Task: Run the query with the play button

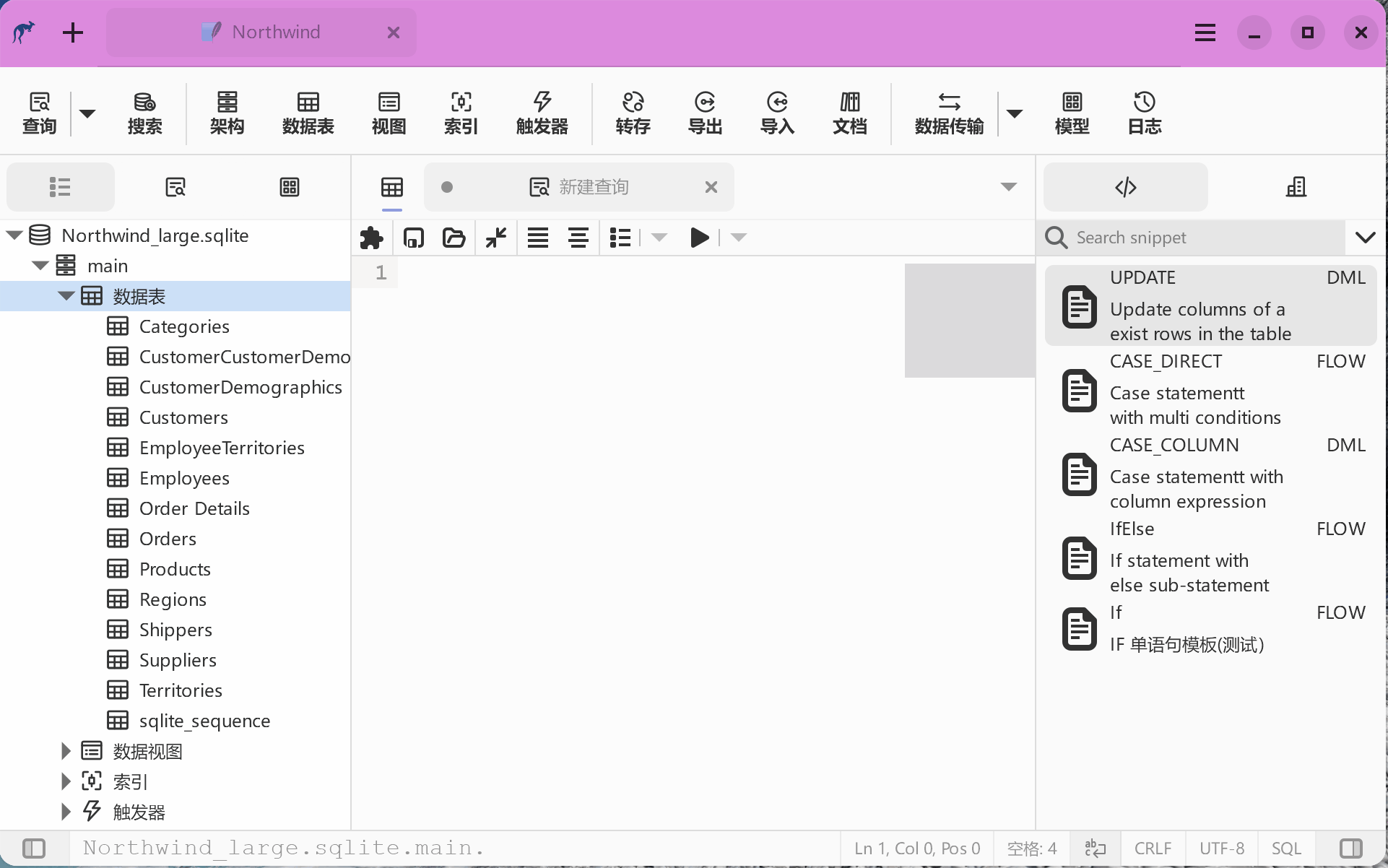Action: point(699,238)
